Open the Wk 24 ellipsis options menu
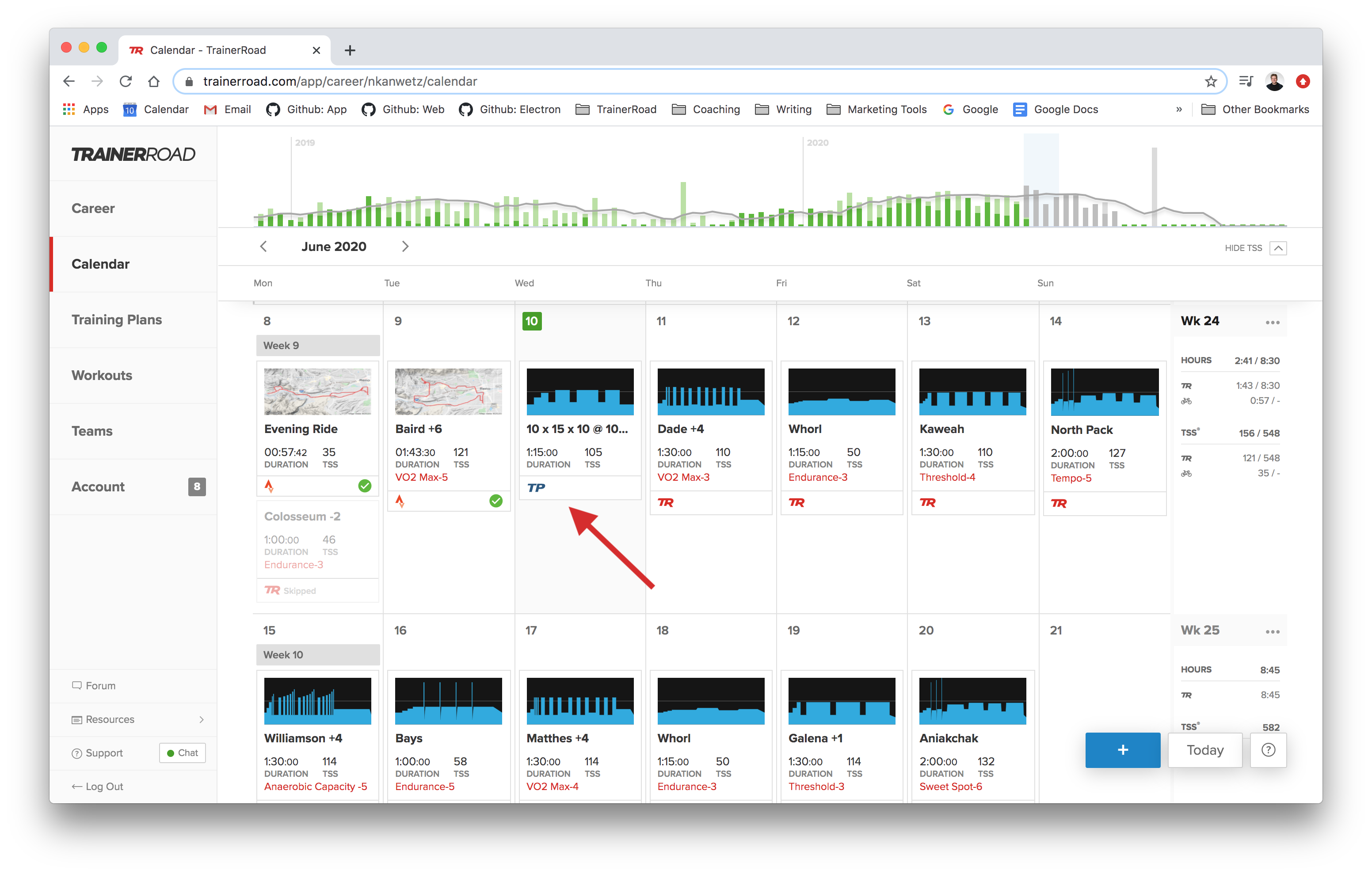 1272,322
